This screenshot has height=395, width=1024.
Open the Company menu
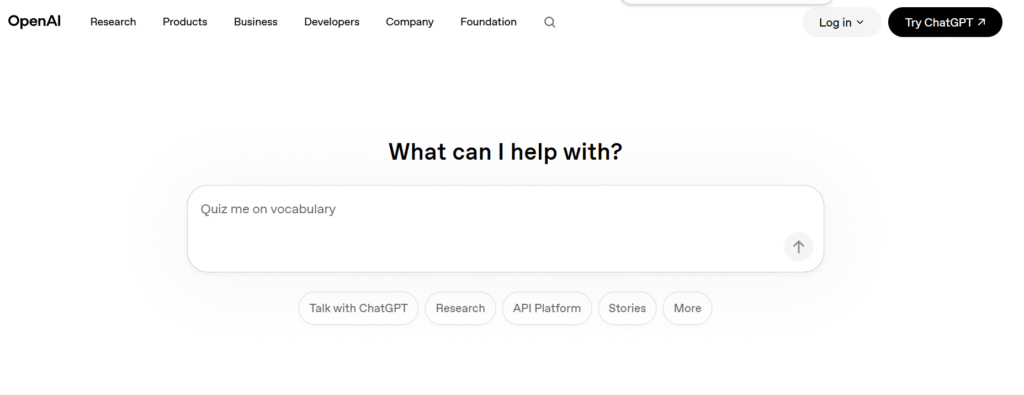coord(409,22)
